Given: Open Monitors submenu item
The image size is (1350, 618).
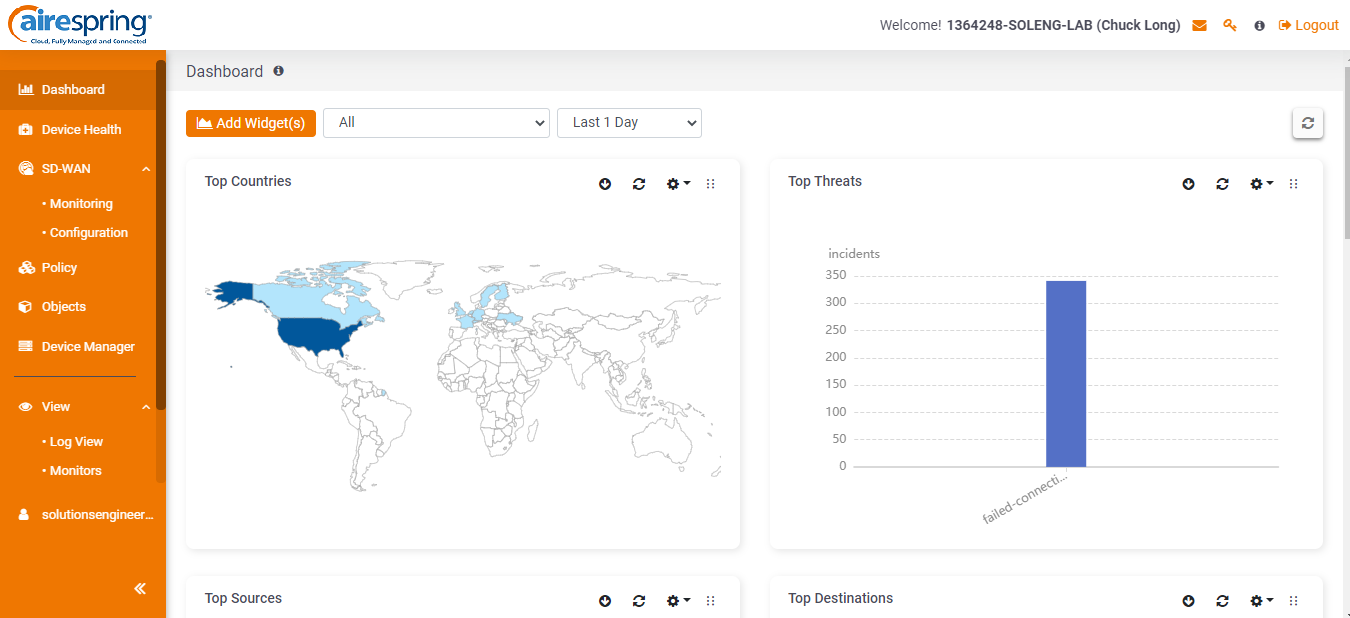Looking at the screenshot, I should (x=75, y=471).
